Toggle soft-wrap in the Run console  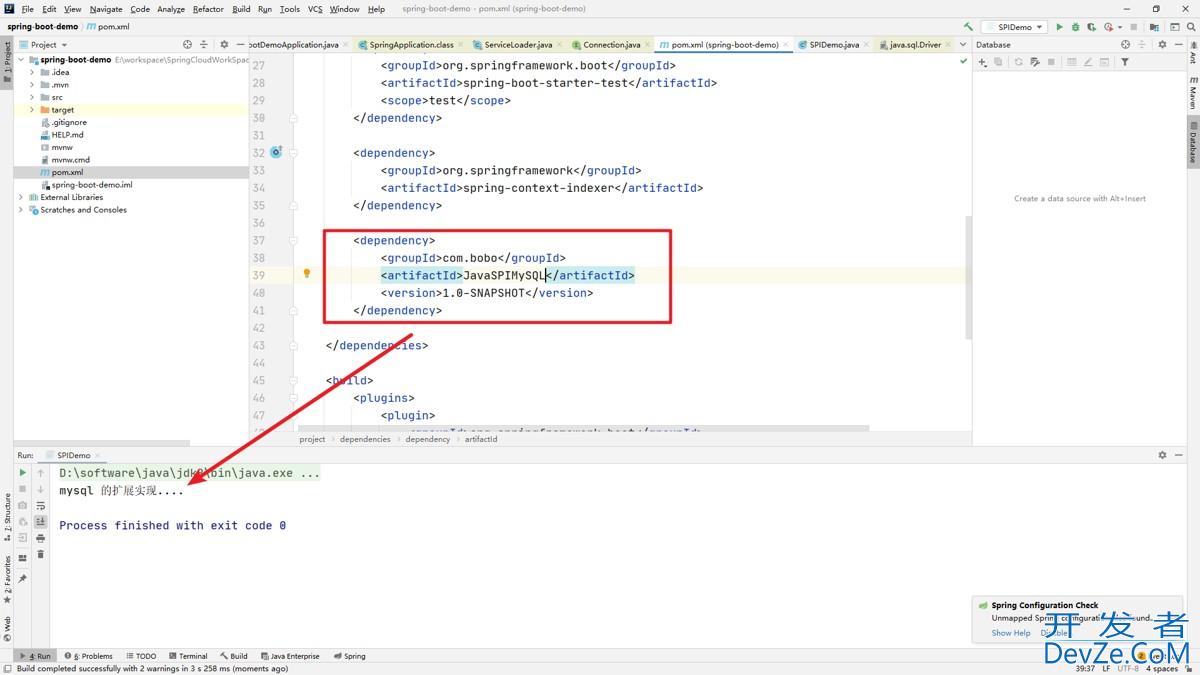41,506
